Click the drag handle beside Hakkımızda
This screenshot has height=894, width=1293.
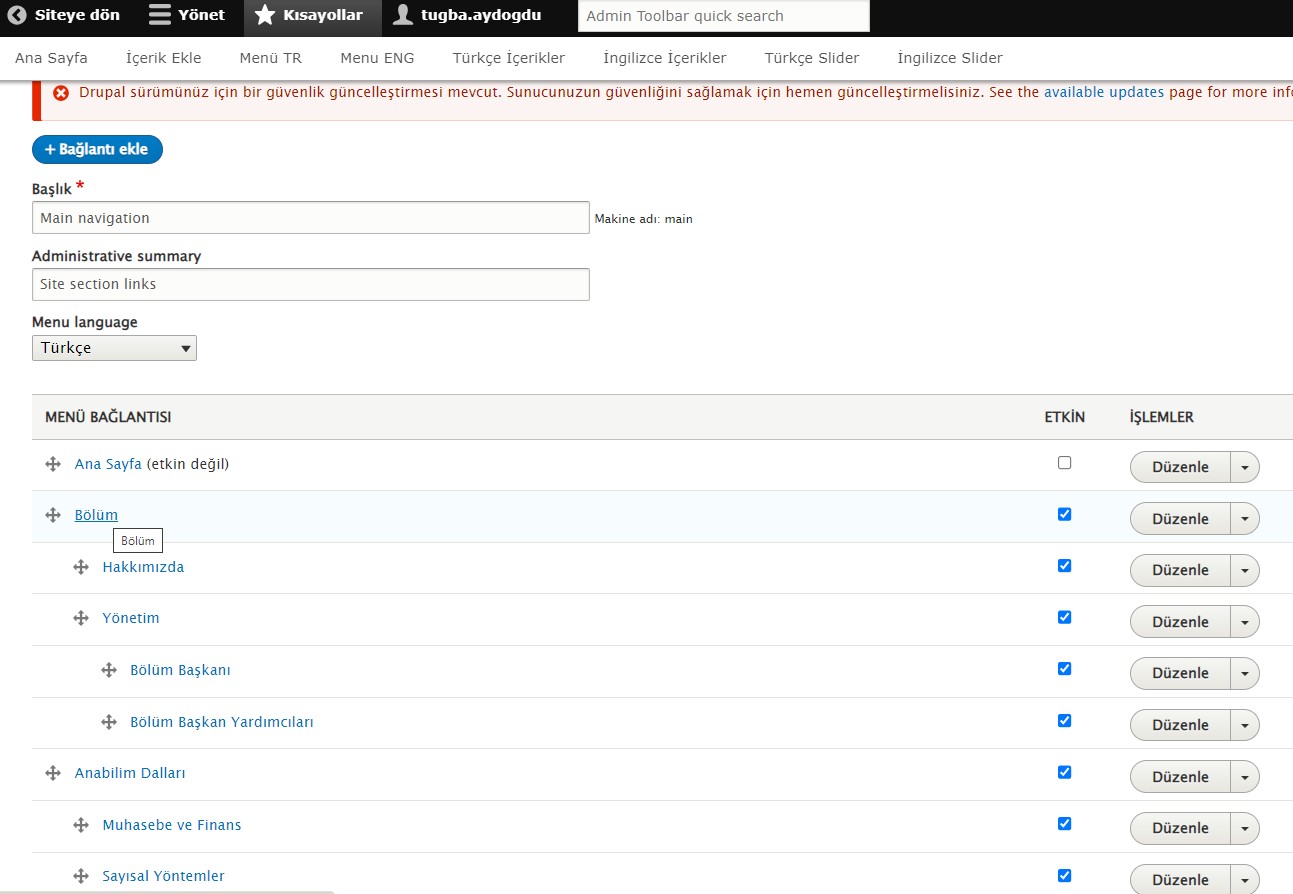pyautogui.click(x=81, y=567)
